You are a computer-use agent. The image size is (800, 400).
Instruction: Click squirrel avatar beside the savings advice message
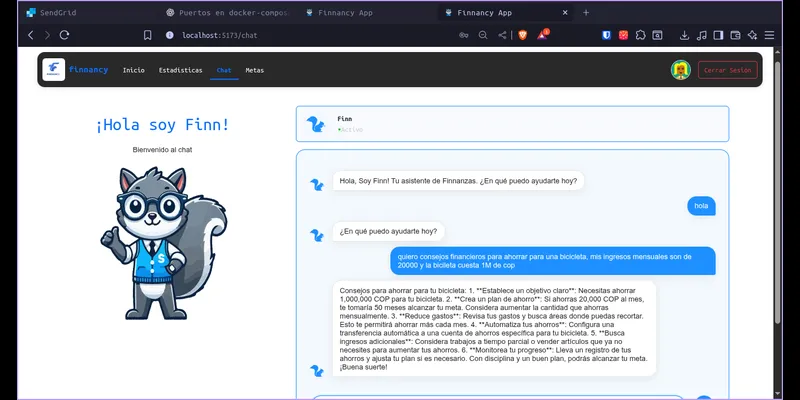click(x=317, y=371)
